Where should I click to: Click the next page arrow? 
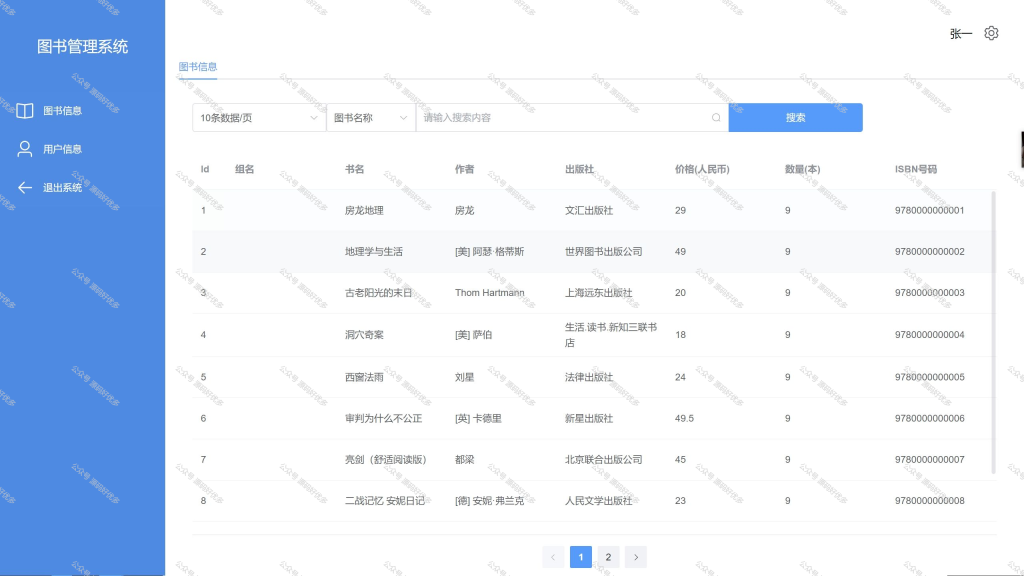635,557
